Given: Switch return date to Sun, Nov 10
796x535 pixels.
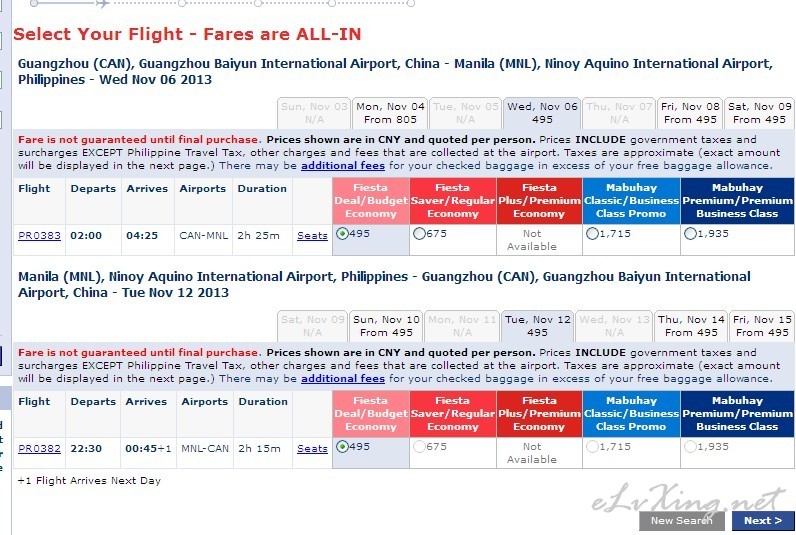Looking at the screenshot, I should (x=386, y=326).
